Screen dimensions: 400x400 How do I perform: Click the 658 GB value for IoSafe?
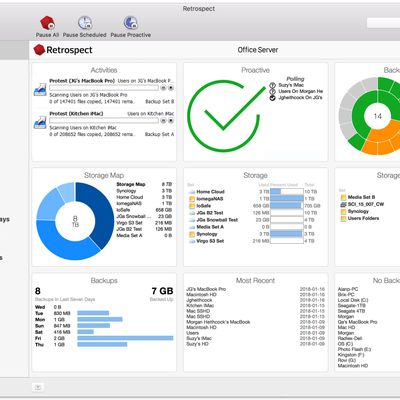coord(261,206)
